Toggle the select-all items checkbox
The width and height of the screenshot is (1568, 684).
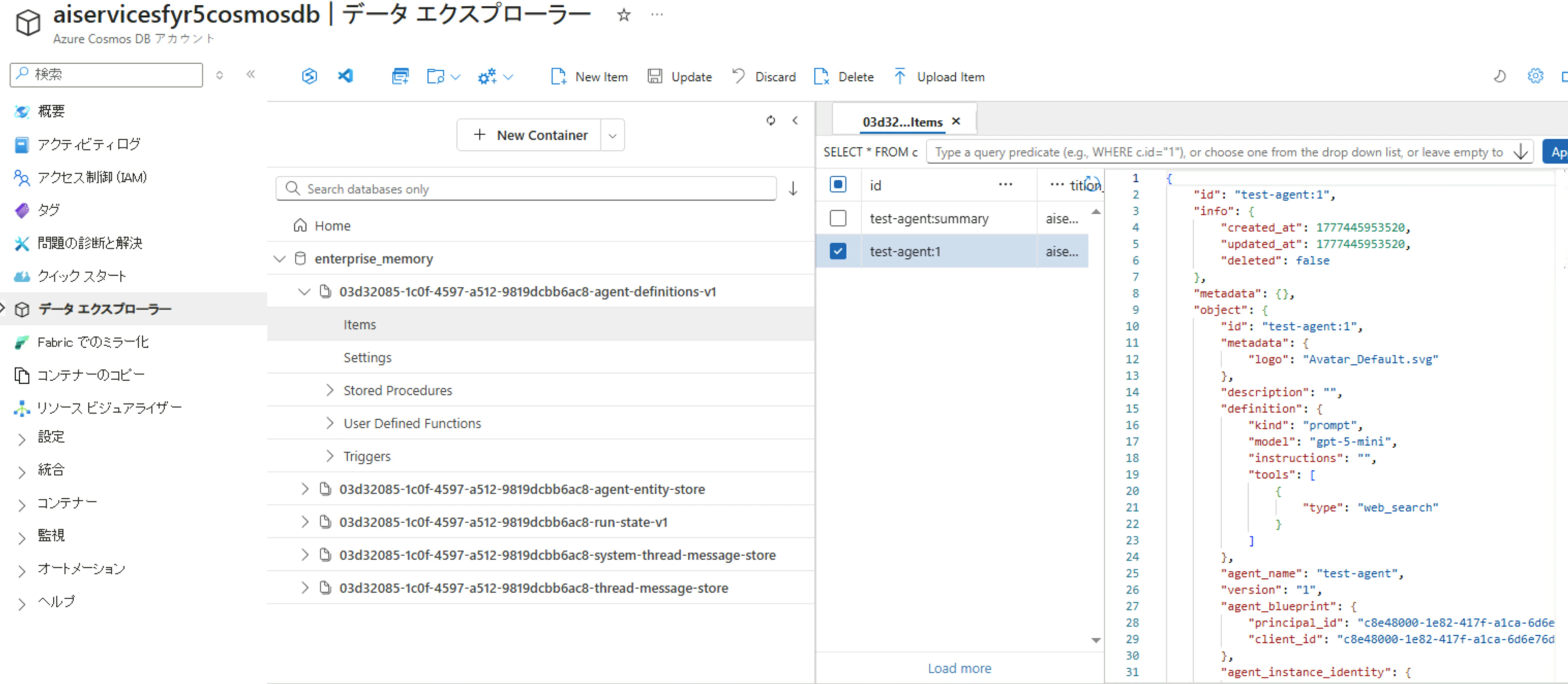[x=838, y=184]
